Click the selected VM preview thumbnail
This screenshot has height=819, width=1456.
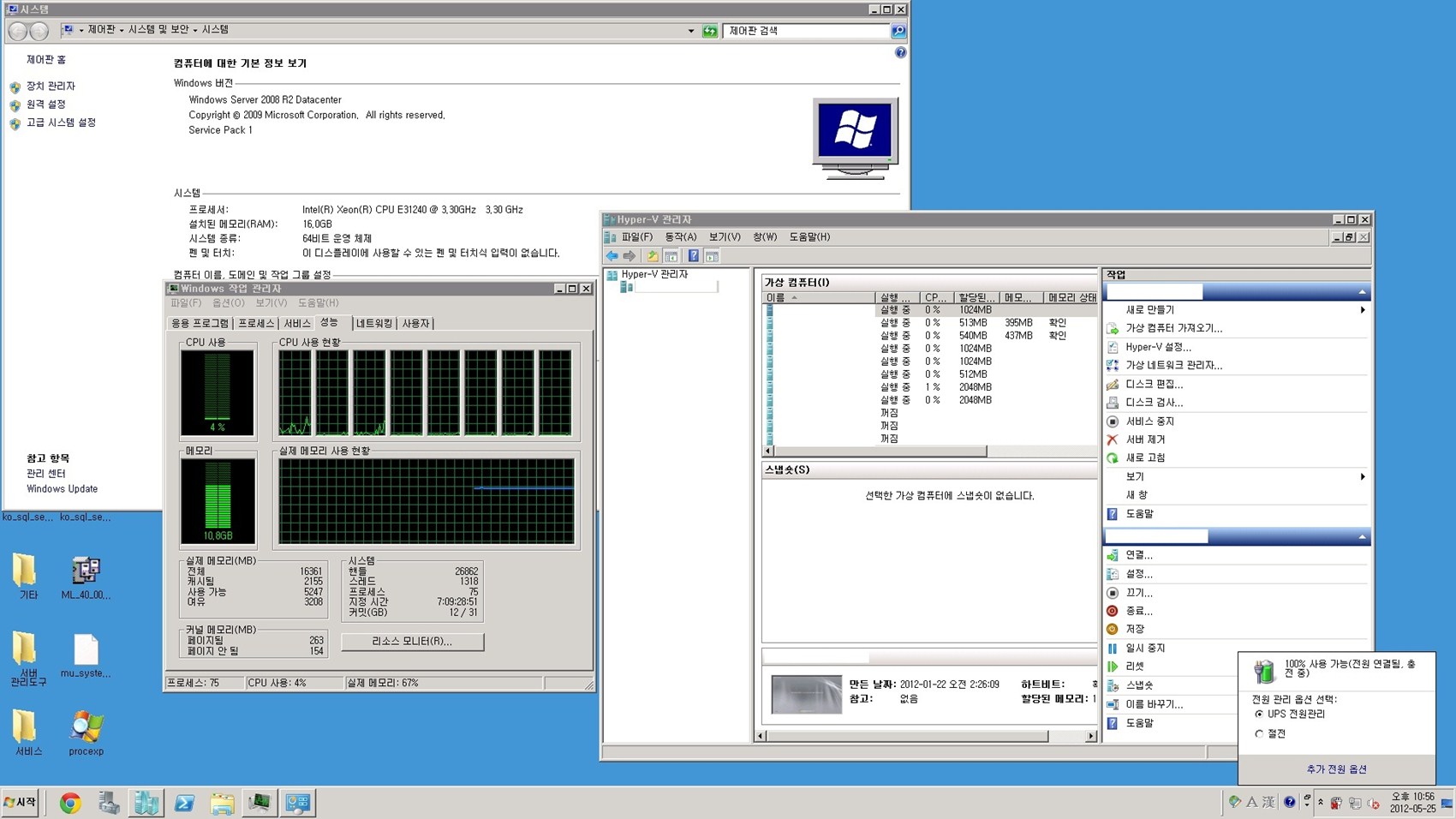[806, 695]
